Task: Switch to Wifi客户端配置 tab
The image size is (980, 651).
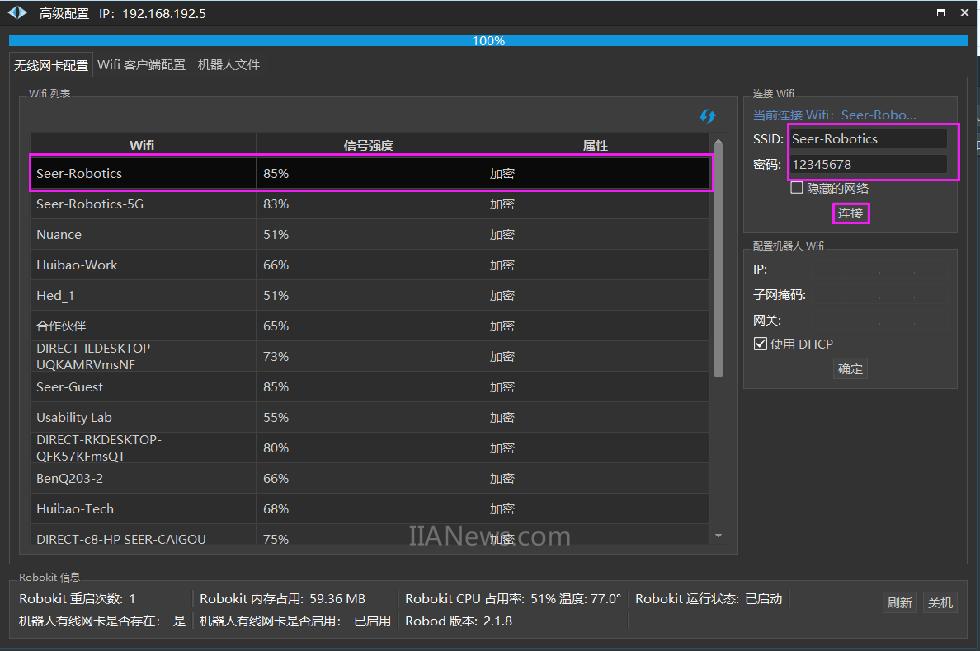Action: click(x=141, y=65)
